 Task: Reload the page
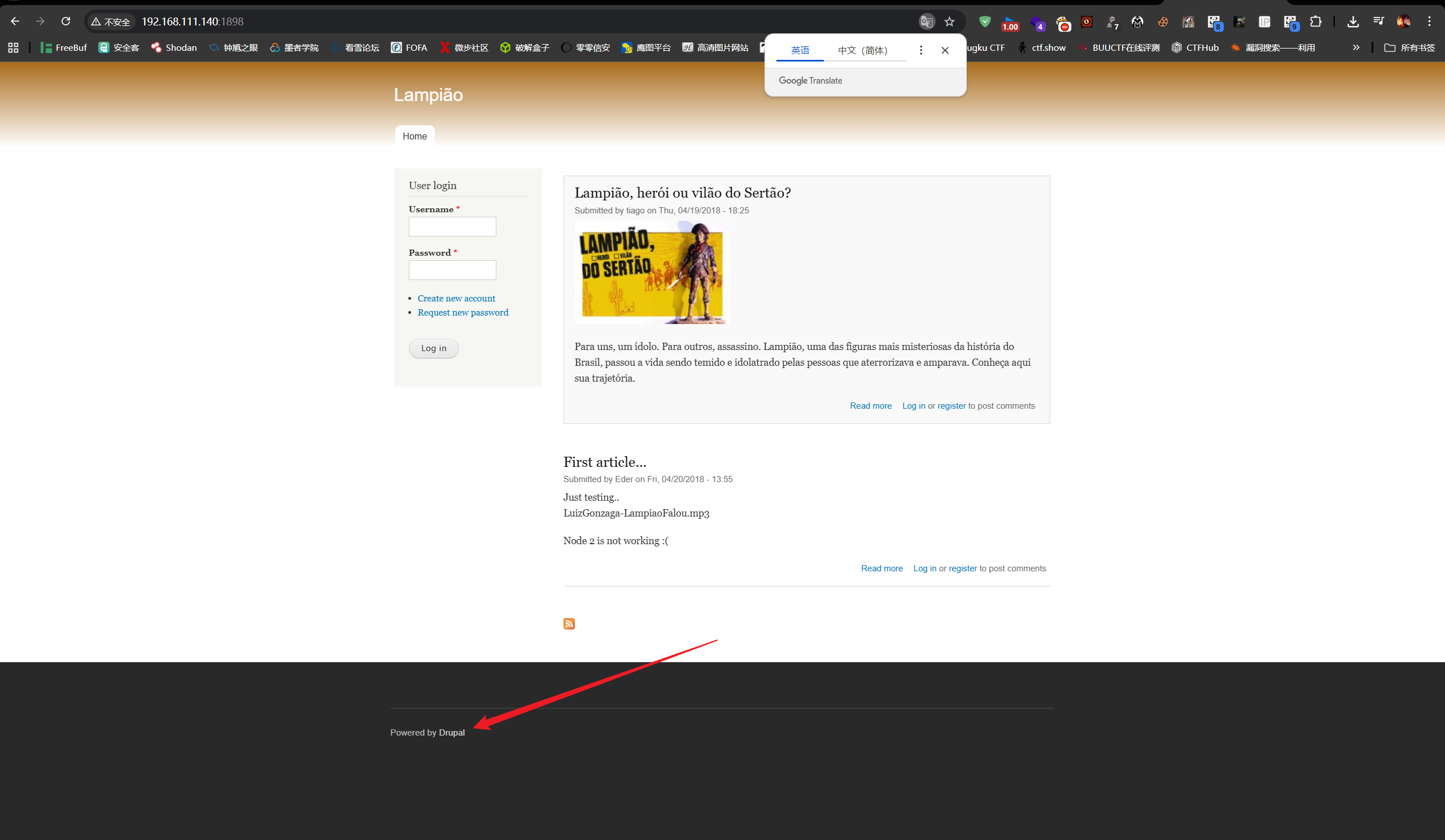(x=66, y=22)
